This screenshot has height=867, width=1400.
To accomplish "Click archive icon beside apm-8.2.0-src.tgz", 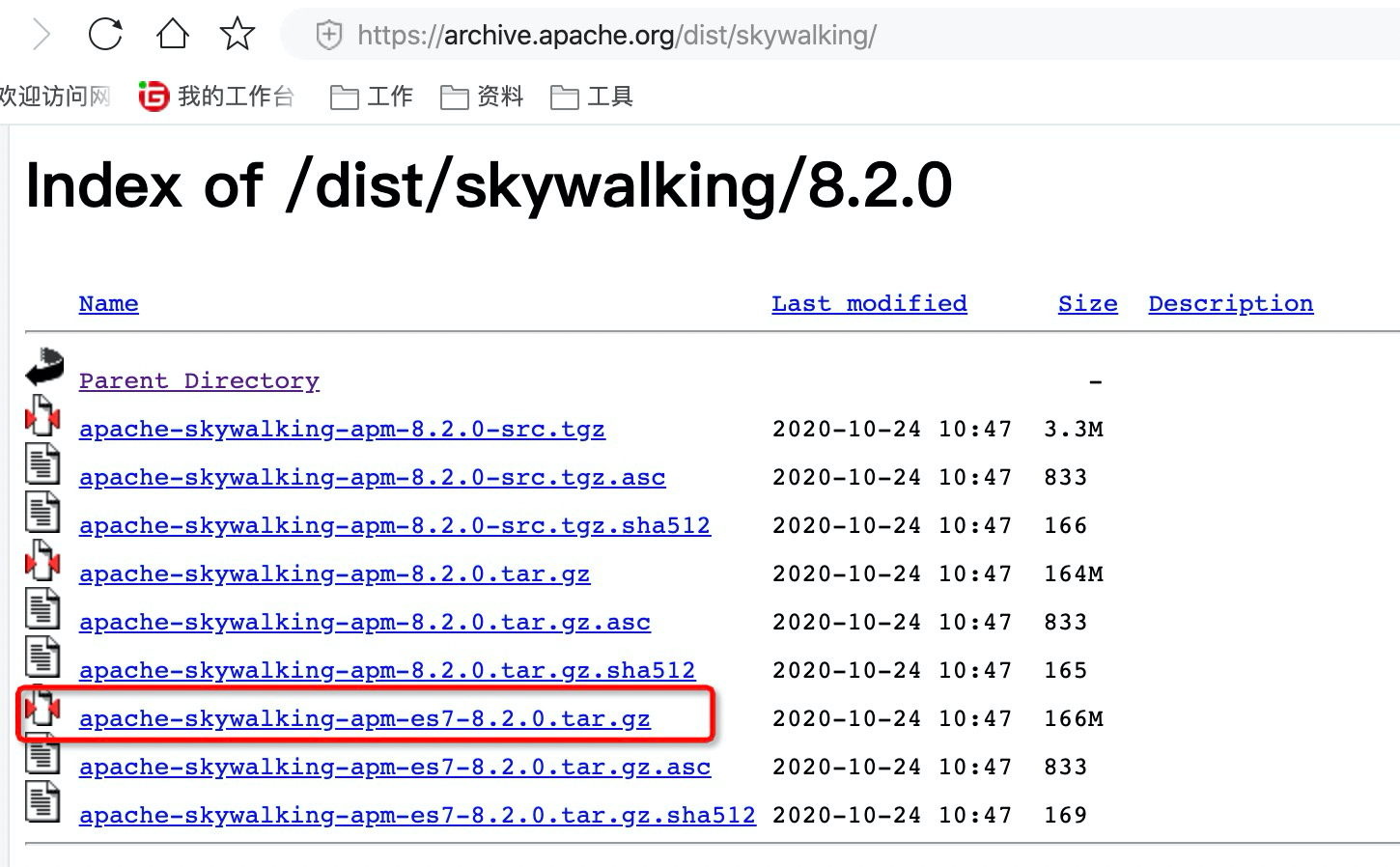I will point(42,415).
